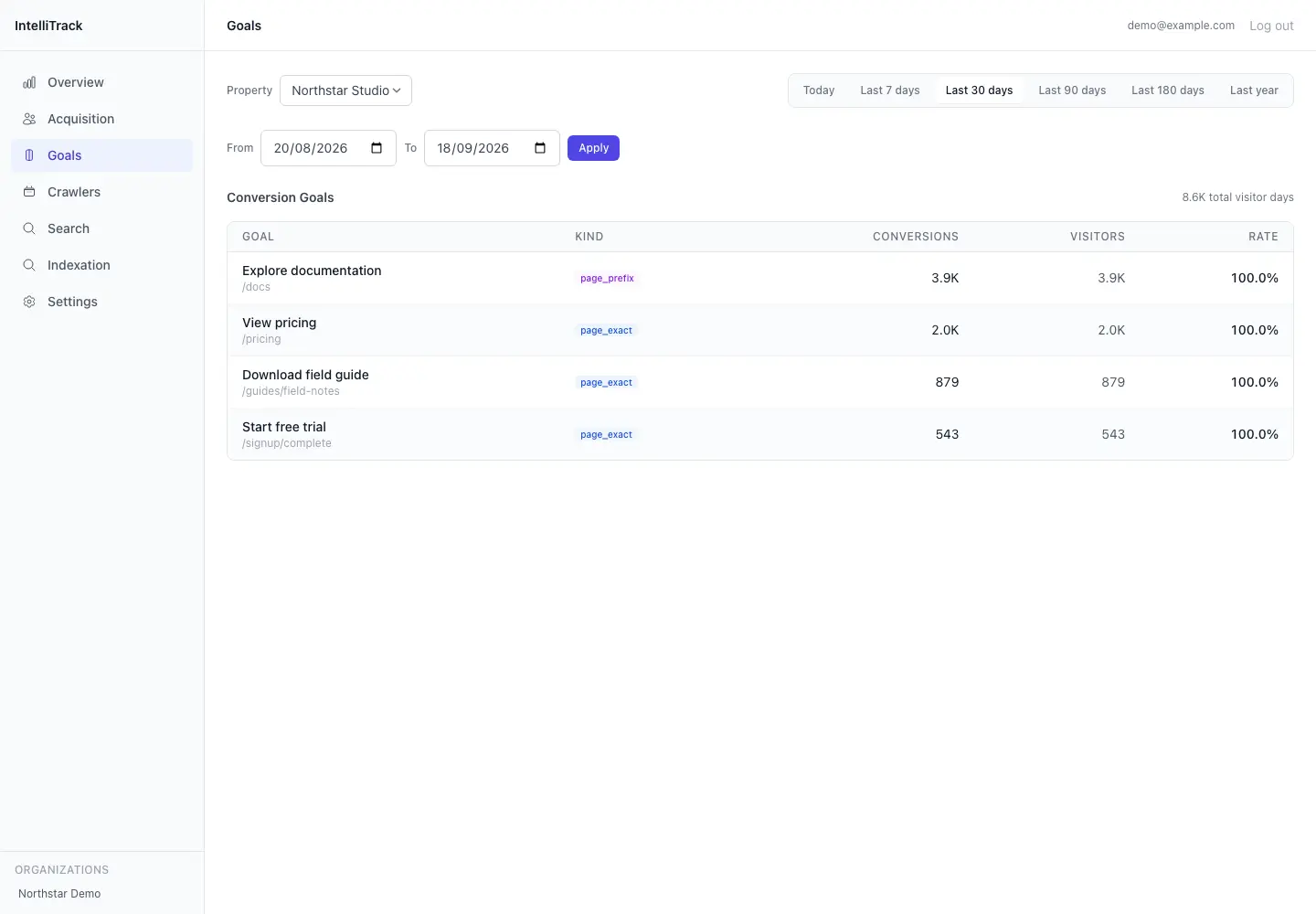Click the Start free trial goal name
The image size is (1316, 914).
click(x=284, y=427)
